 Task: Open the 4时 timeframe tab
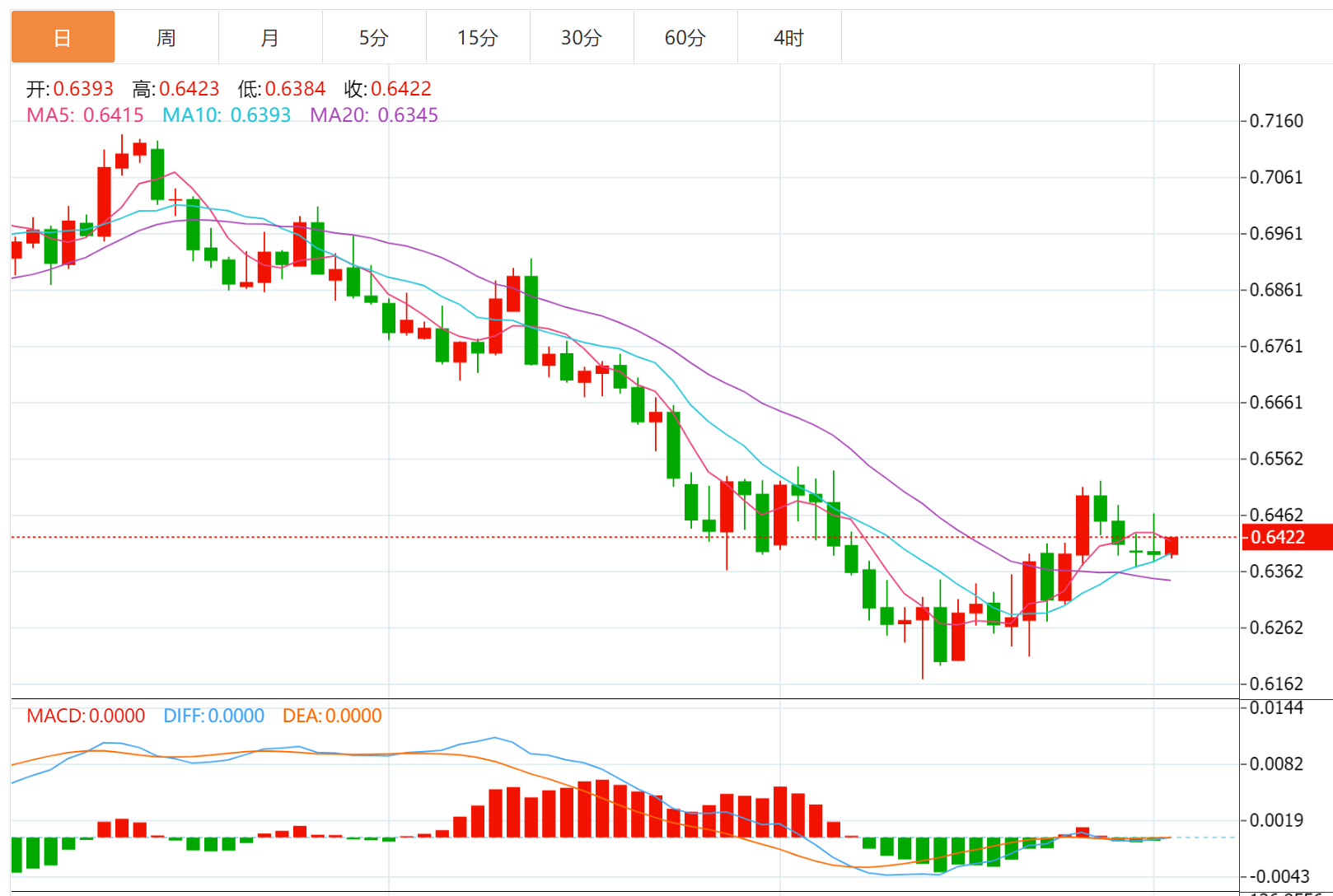(x=789, y=37)
